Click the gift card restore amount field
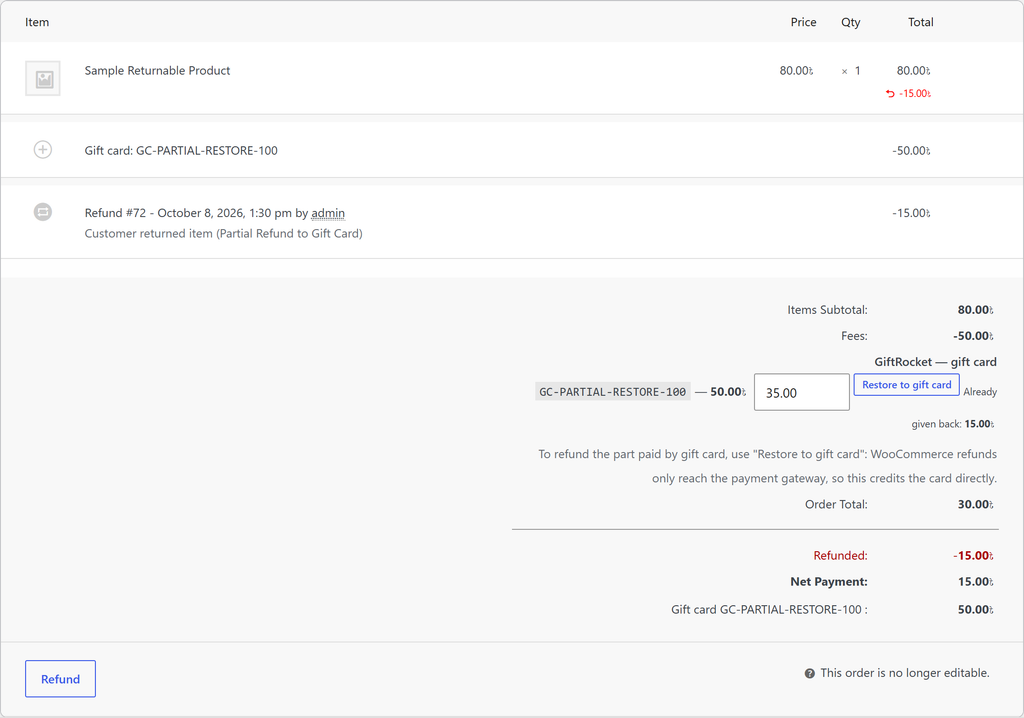The width and height of the screenshot is (1024, 718). click(802, 393)
